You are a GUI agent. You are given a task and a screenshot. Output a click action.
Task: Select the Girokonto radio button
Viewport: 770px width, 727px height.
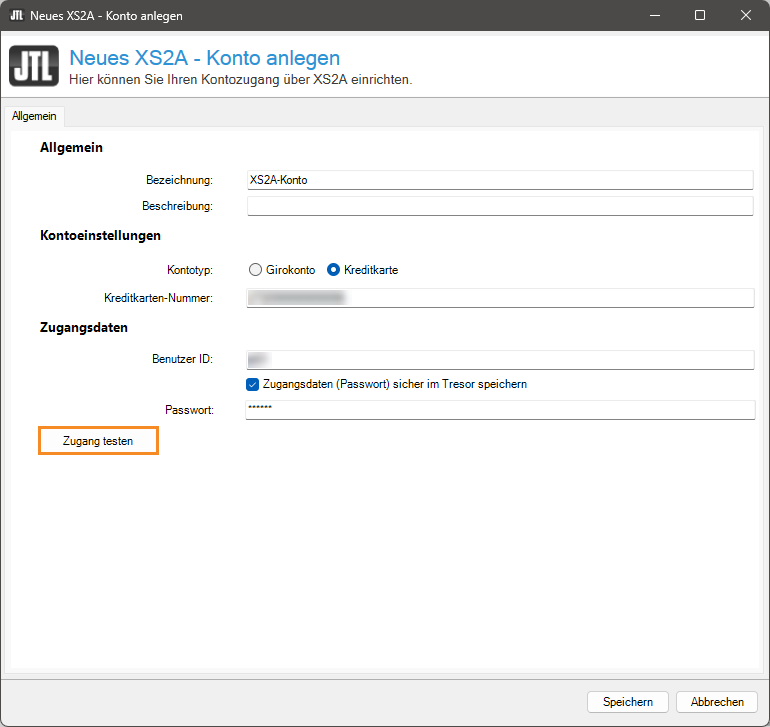tap(256, 270)
